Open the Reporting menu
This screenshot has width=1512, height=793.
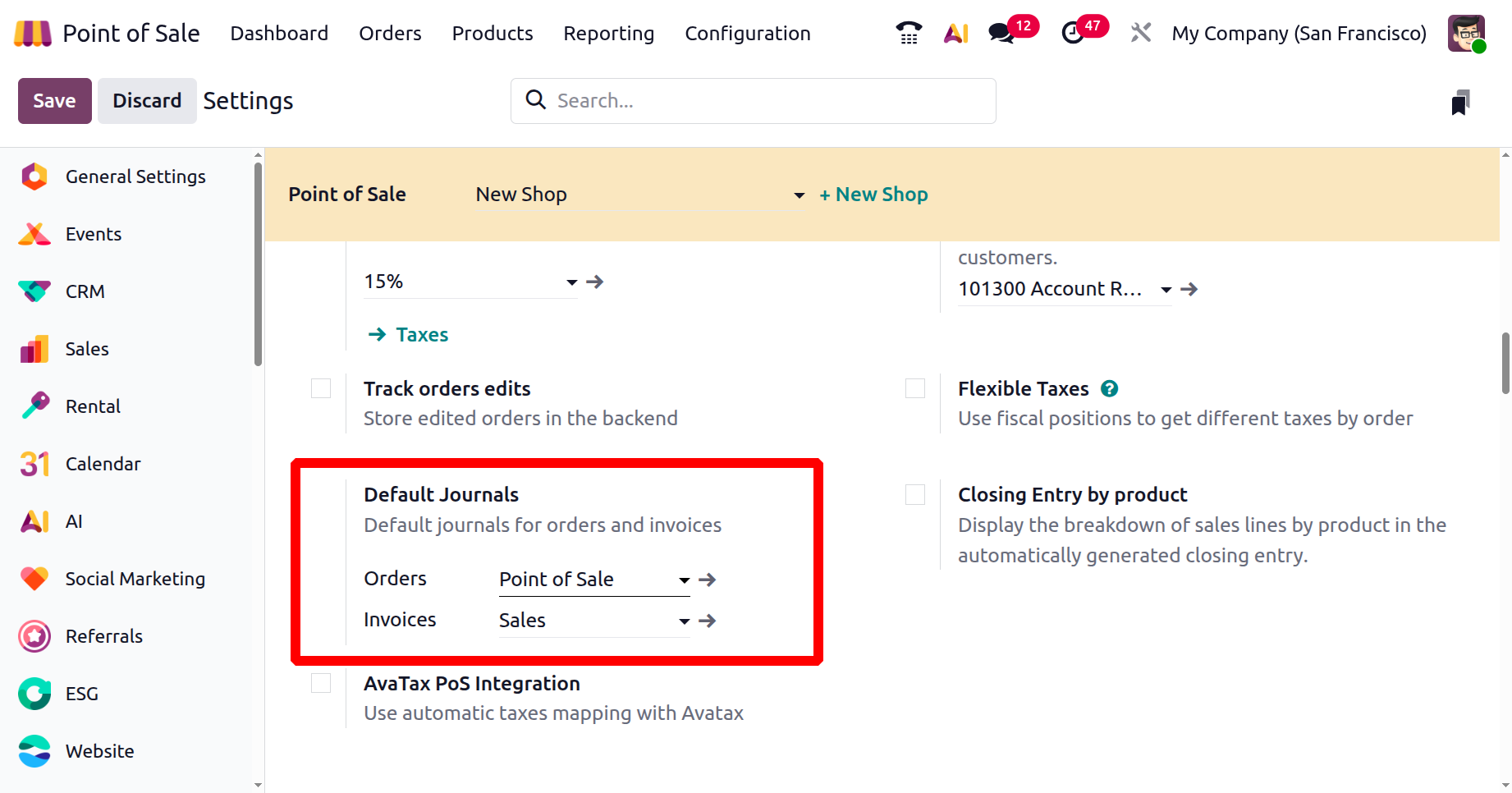coord(608,33)
